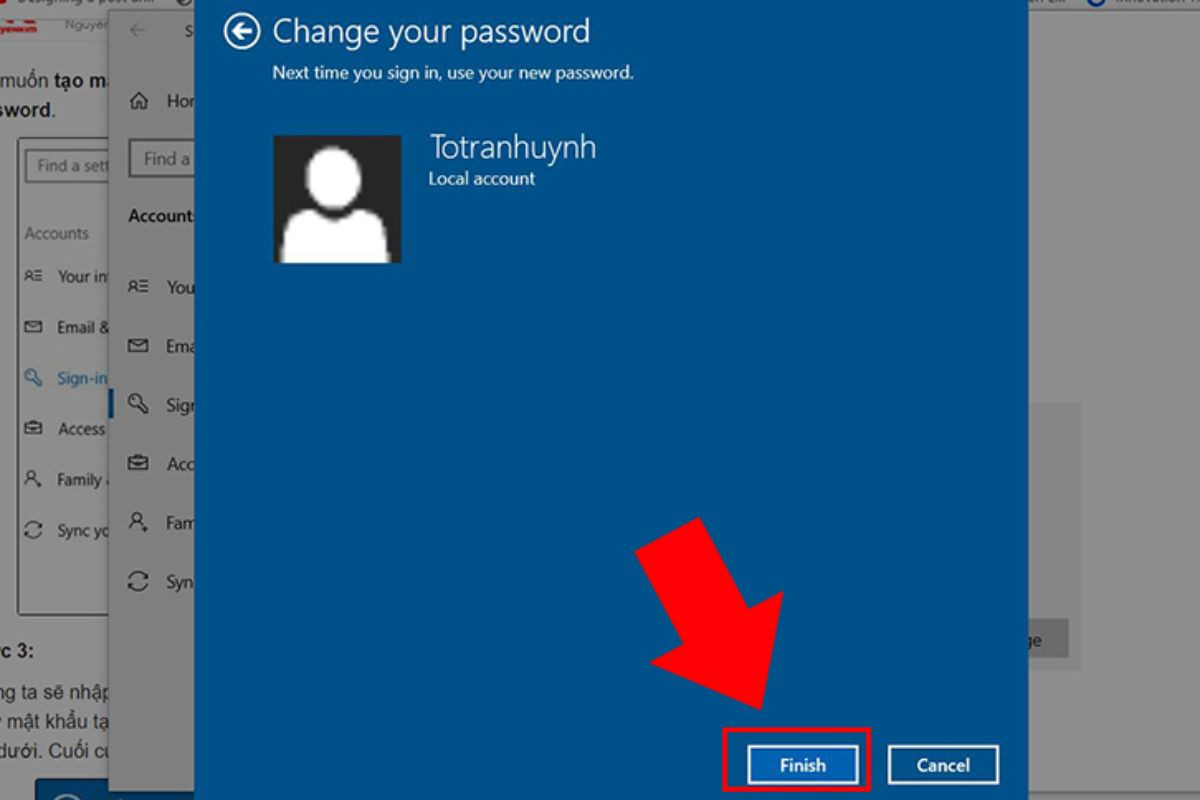Click the Cancel button
1200x800 pixels.
tap(943, 765)
